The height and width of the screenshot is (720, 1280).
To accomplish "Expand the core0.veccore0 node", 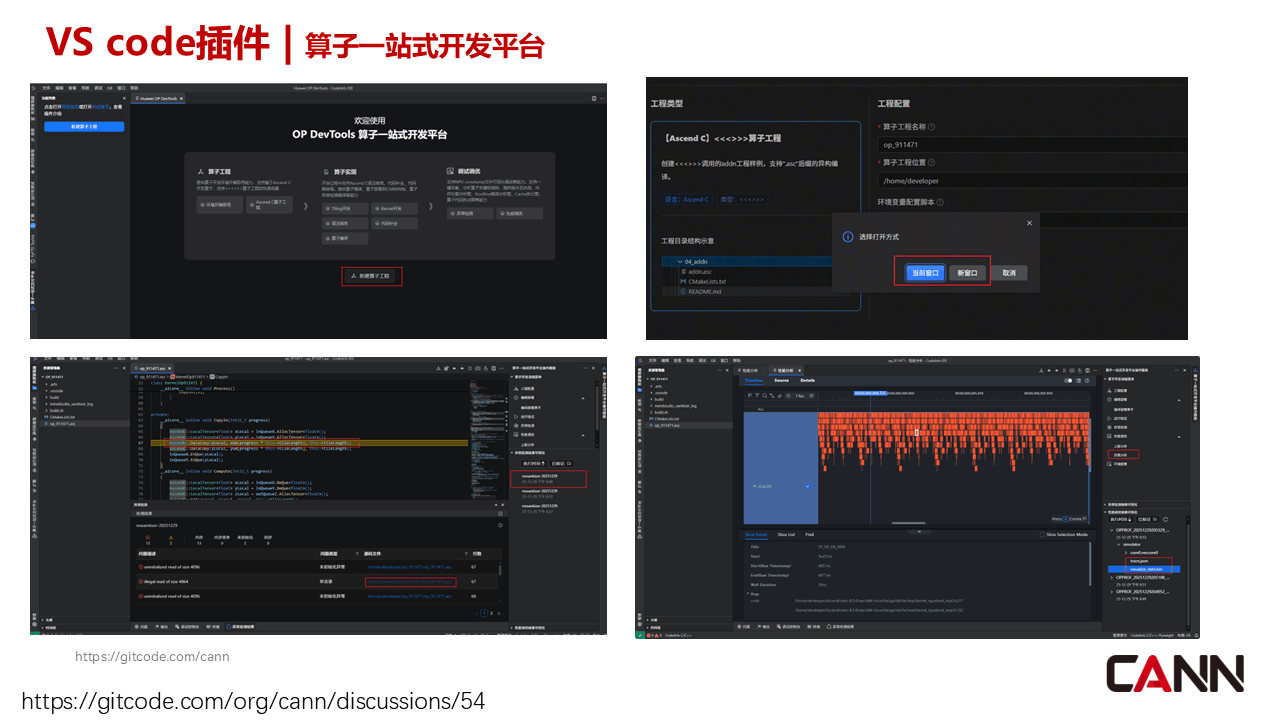I will (x=1126, y=553).
